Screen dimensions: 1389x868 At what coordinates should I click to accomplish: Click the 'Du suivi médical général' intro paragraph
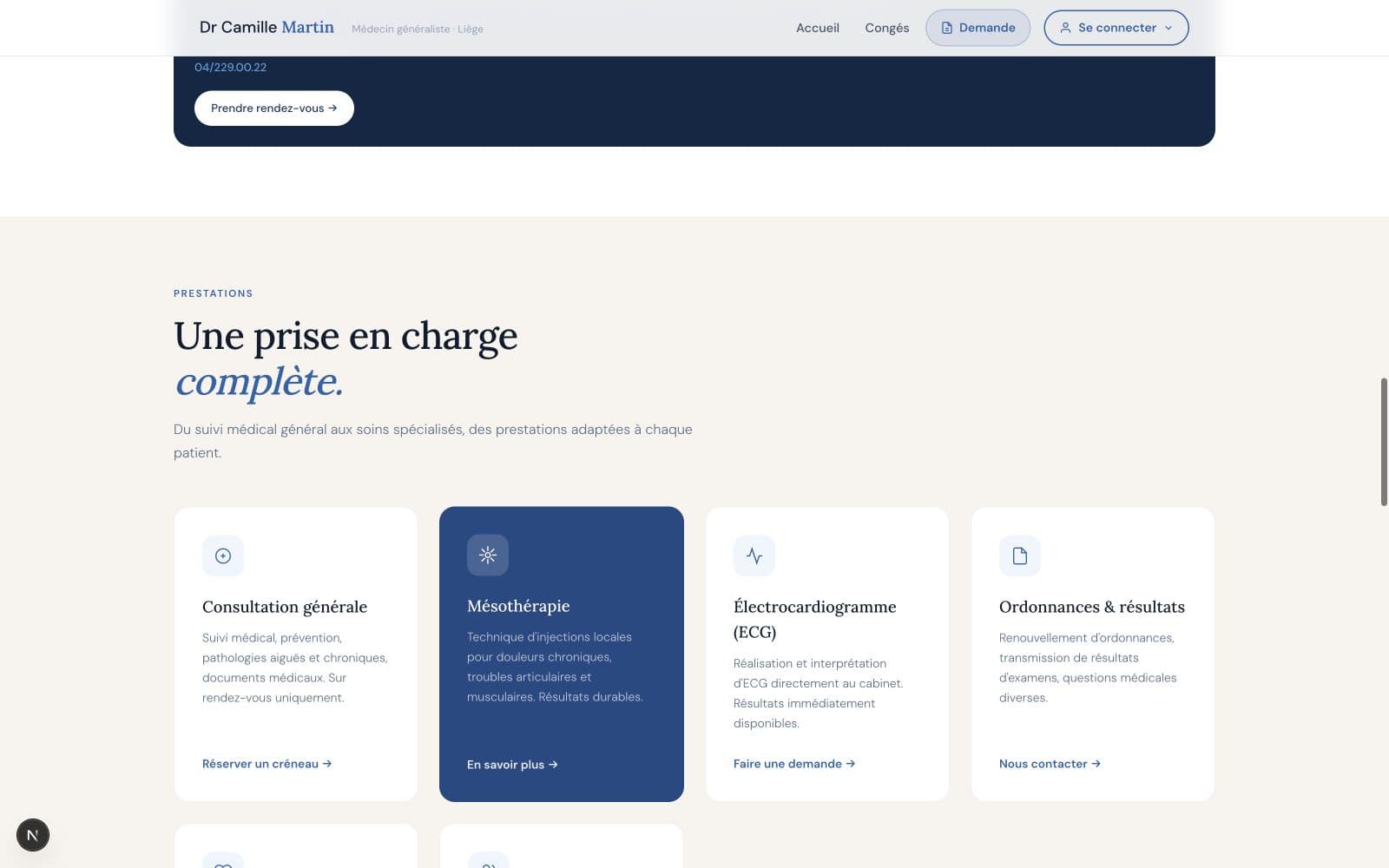point(433,441)
